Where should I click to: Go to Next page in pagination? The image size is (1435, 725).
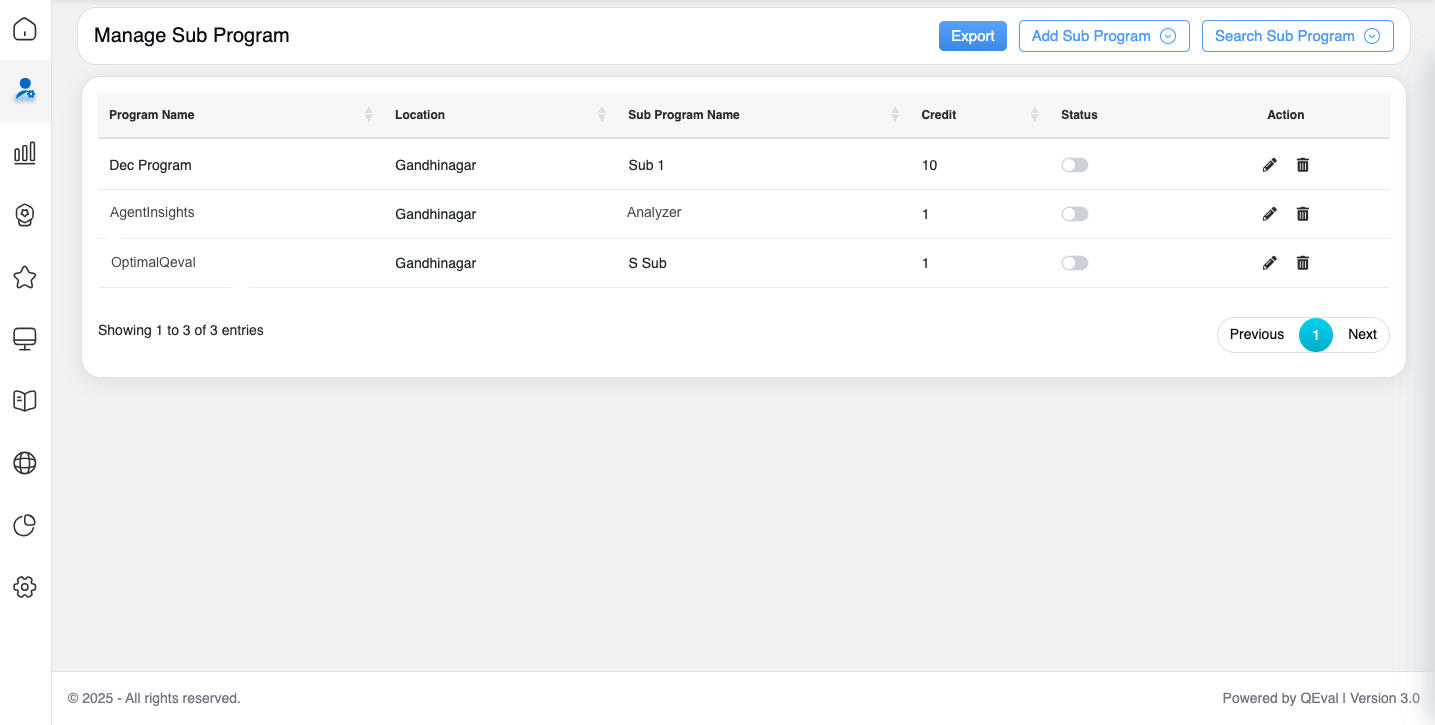[1362, 334]
